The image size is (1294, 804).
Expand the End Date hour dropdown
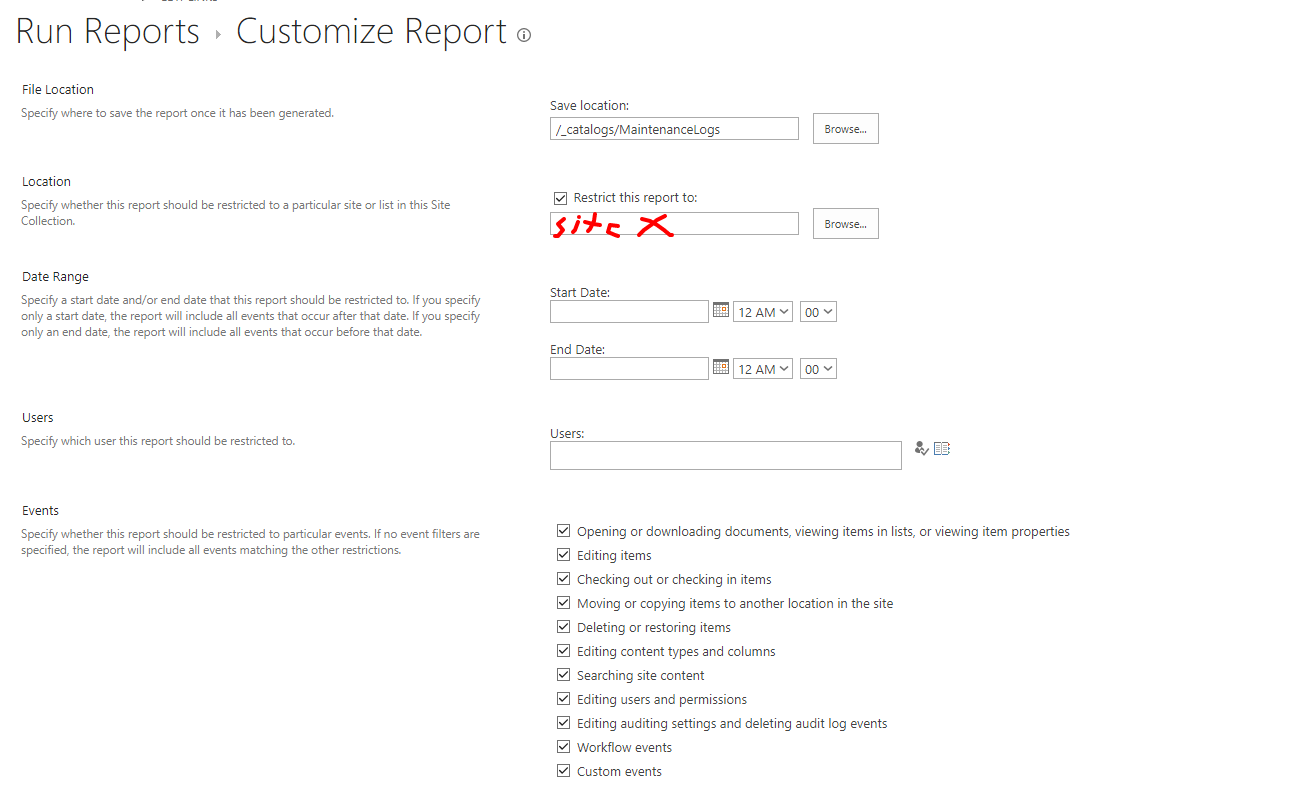click(763, 369)
